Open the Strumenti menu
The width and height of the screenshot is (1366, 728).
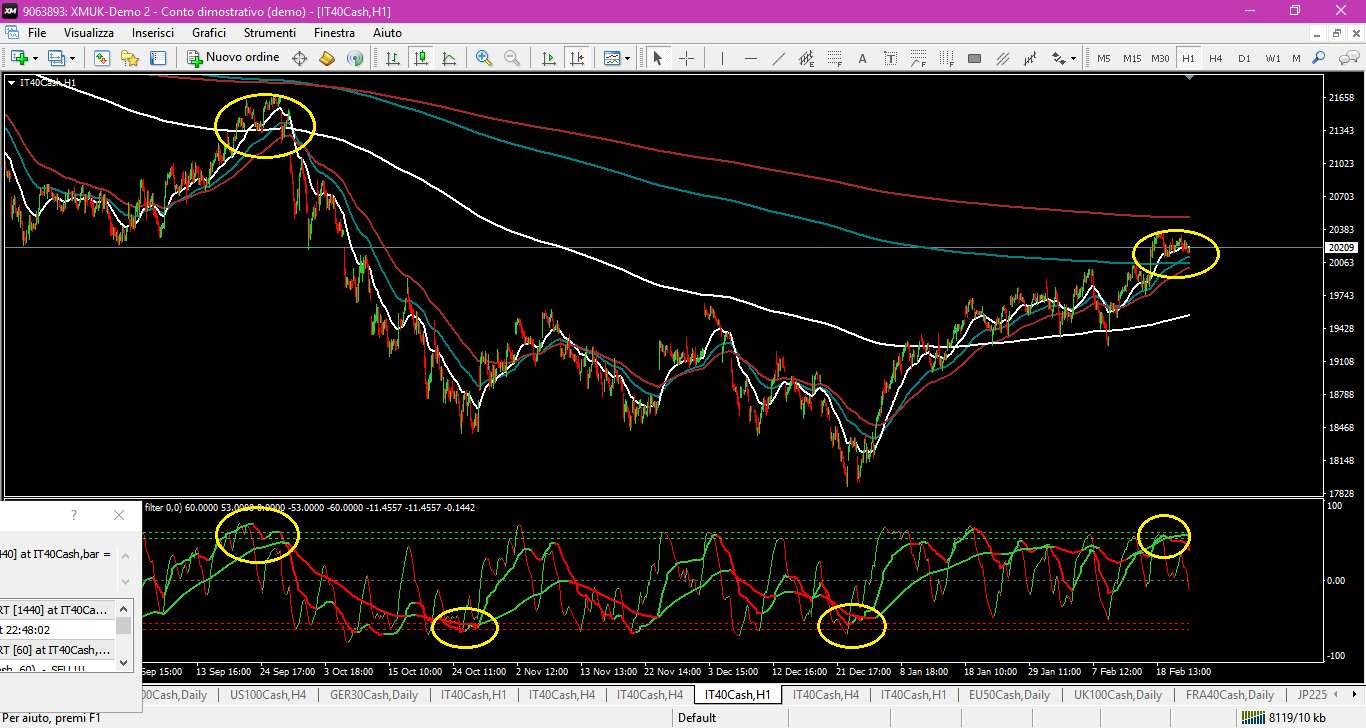270,33
